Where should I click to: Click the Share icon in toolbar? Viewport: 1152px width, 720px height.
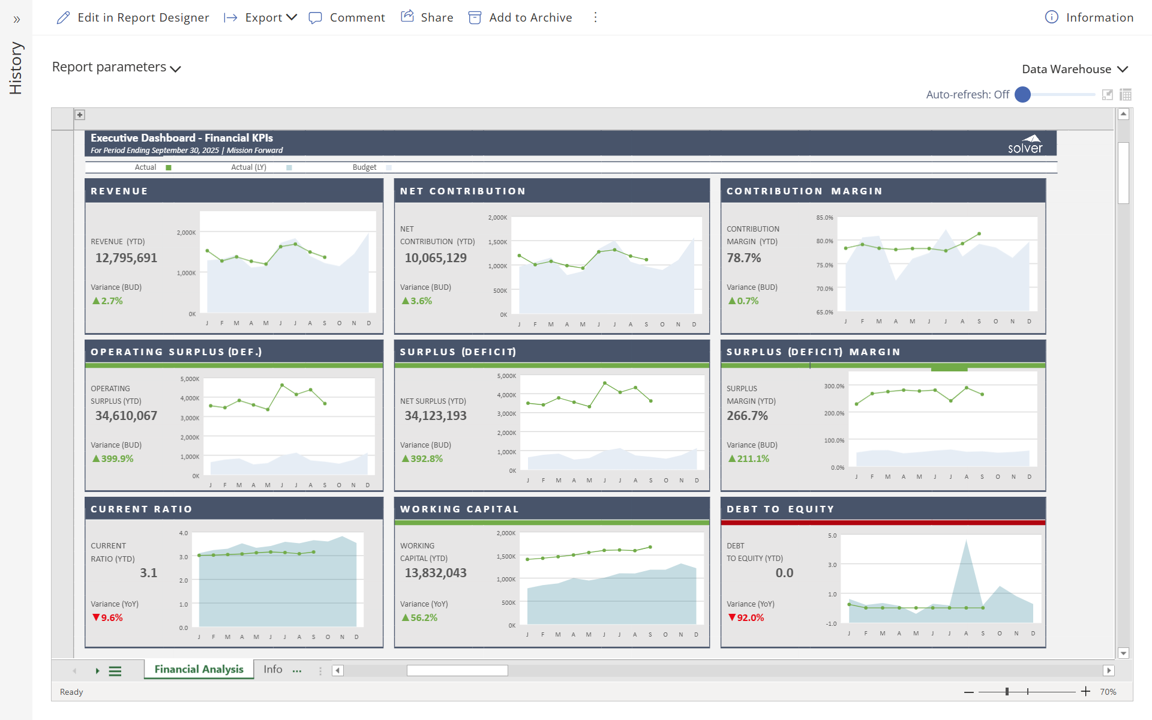pyautogui.click(x=408, y=17)
